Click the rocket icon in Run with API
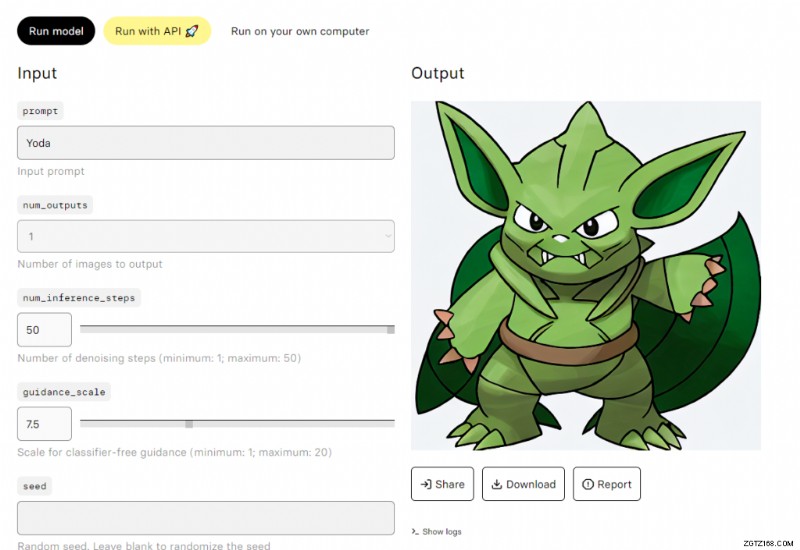Screen dimensions: 800x550 click(192, 31)
